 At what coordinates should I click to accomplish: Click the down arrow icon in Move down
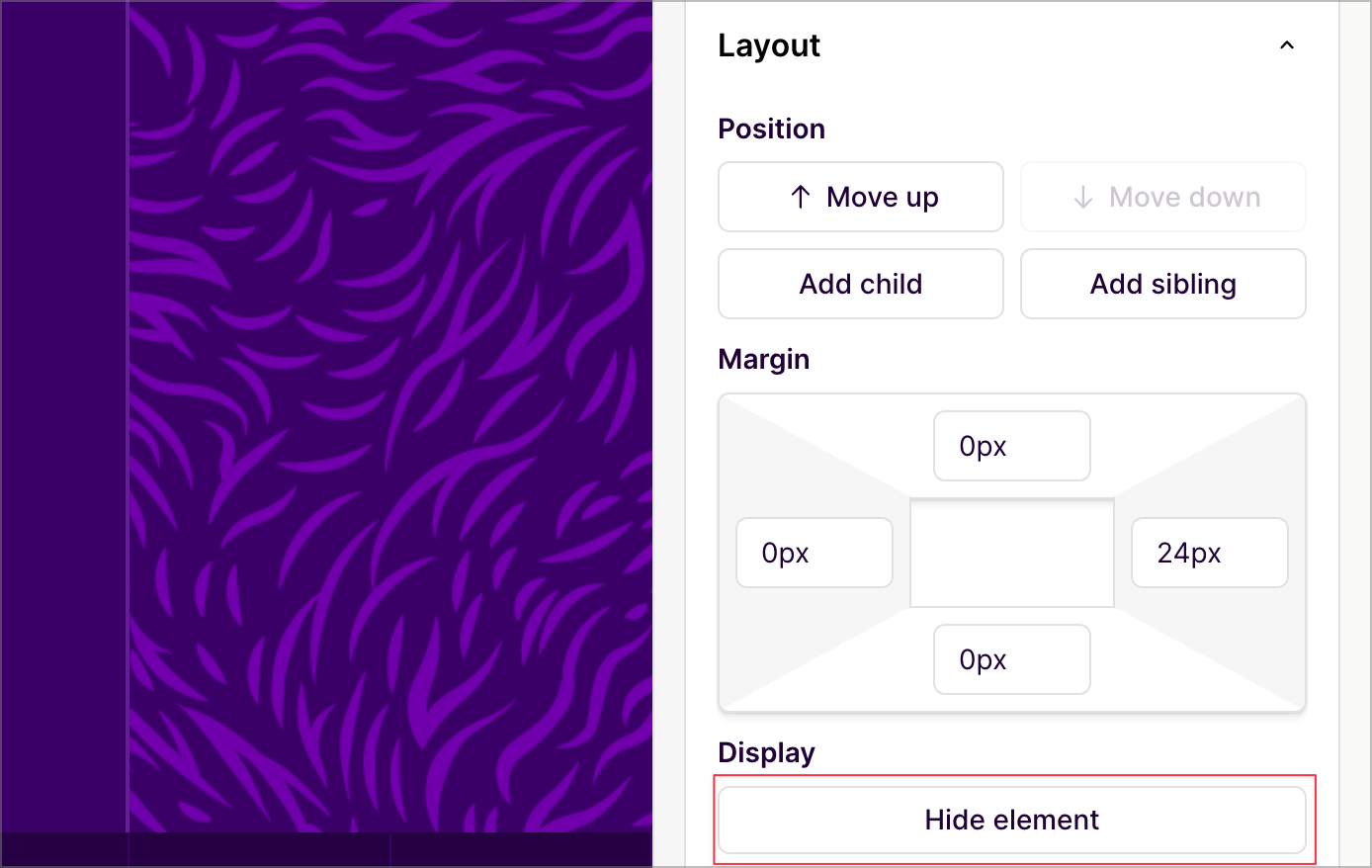1082,197
